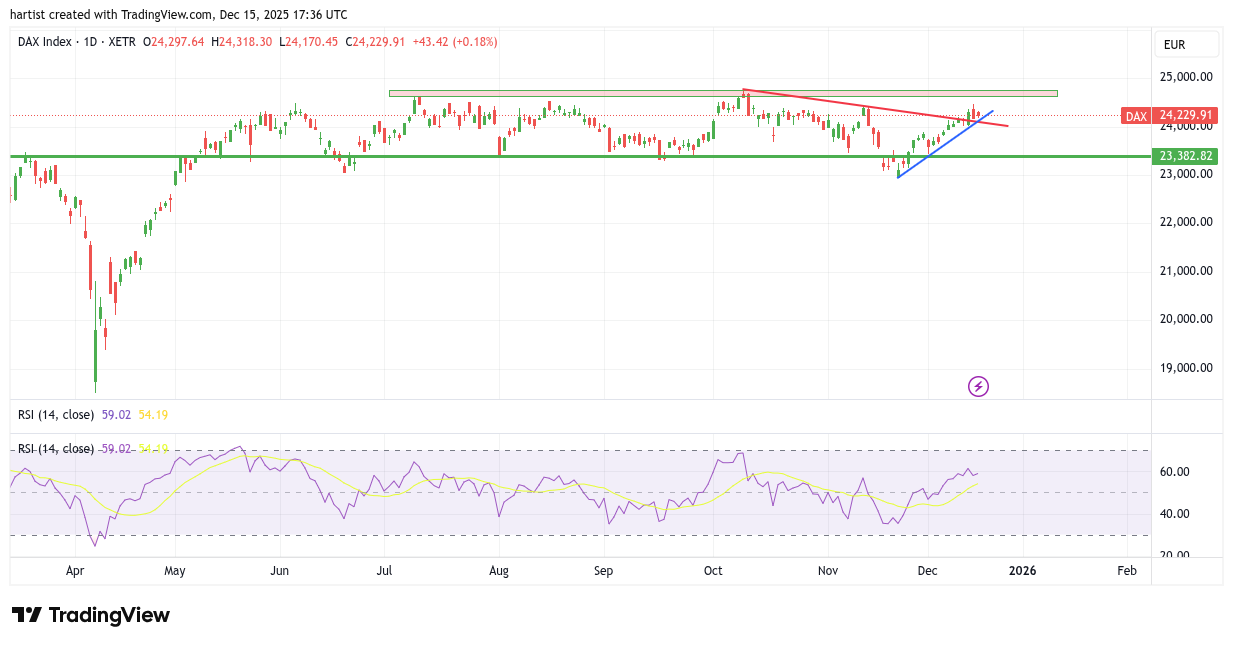Click the TradingView logo

point(91,615)
